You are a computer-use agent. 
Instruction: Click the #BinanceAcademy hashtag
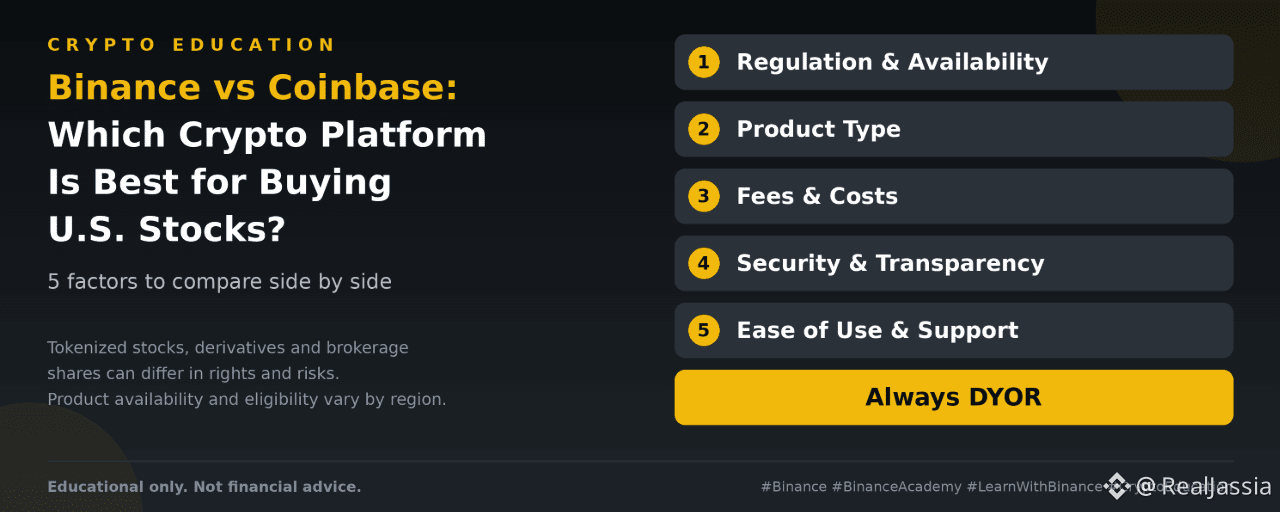896,487
